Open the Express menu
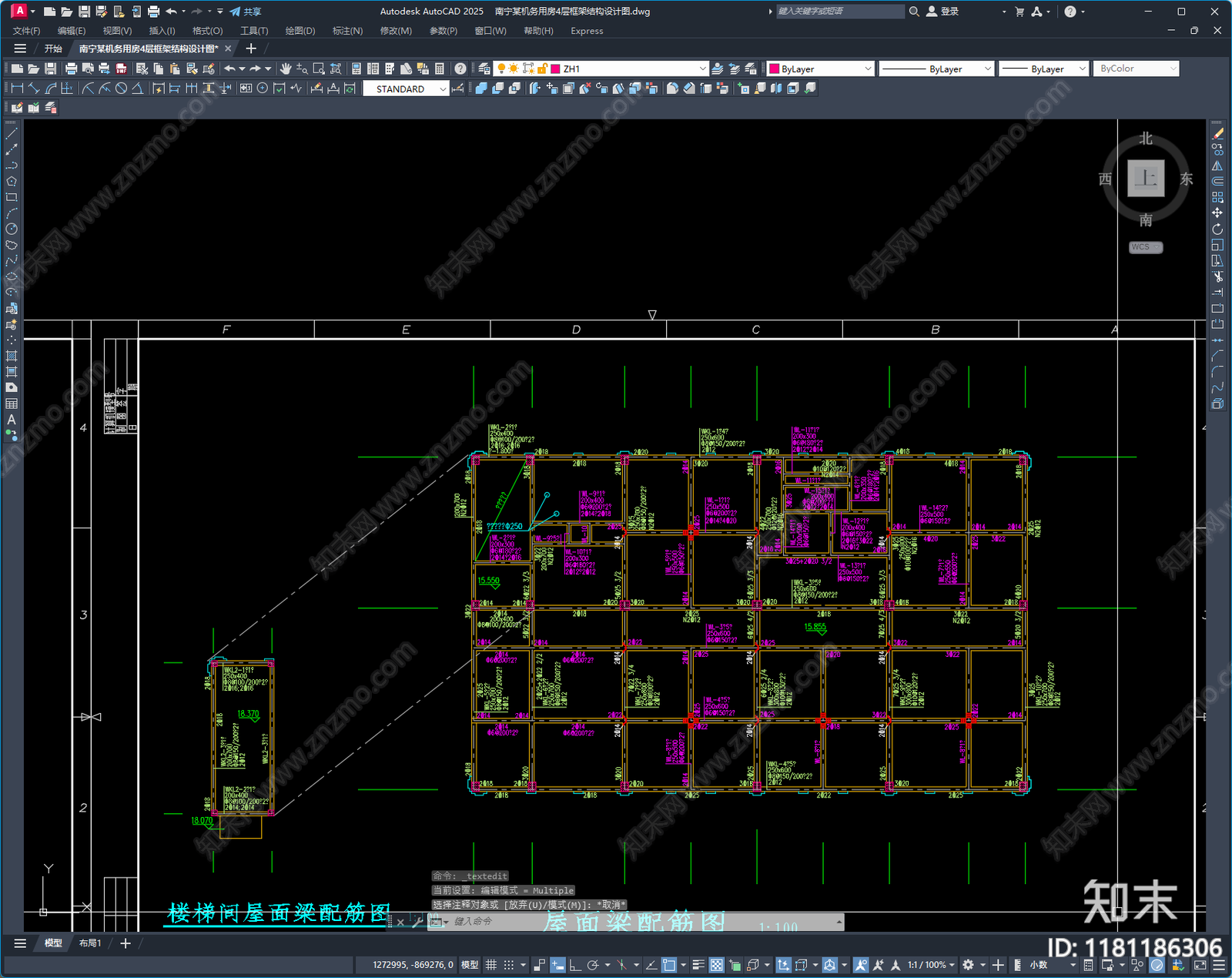This screenshot has height=978, width=1232. [587, 31]
